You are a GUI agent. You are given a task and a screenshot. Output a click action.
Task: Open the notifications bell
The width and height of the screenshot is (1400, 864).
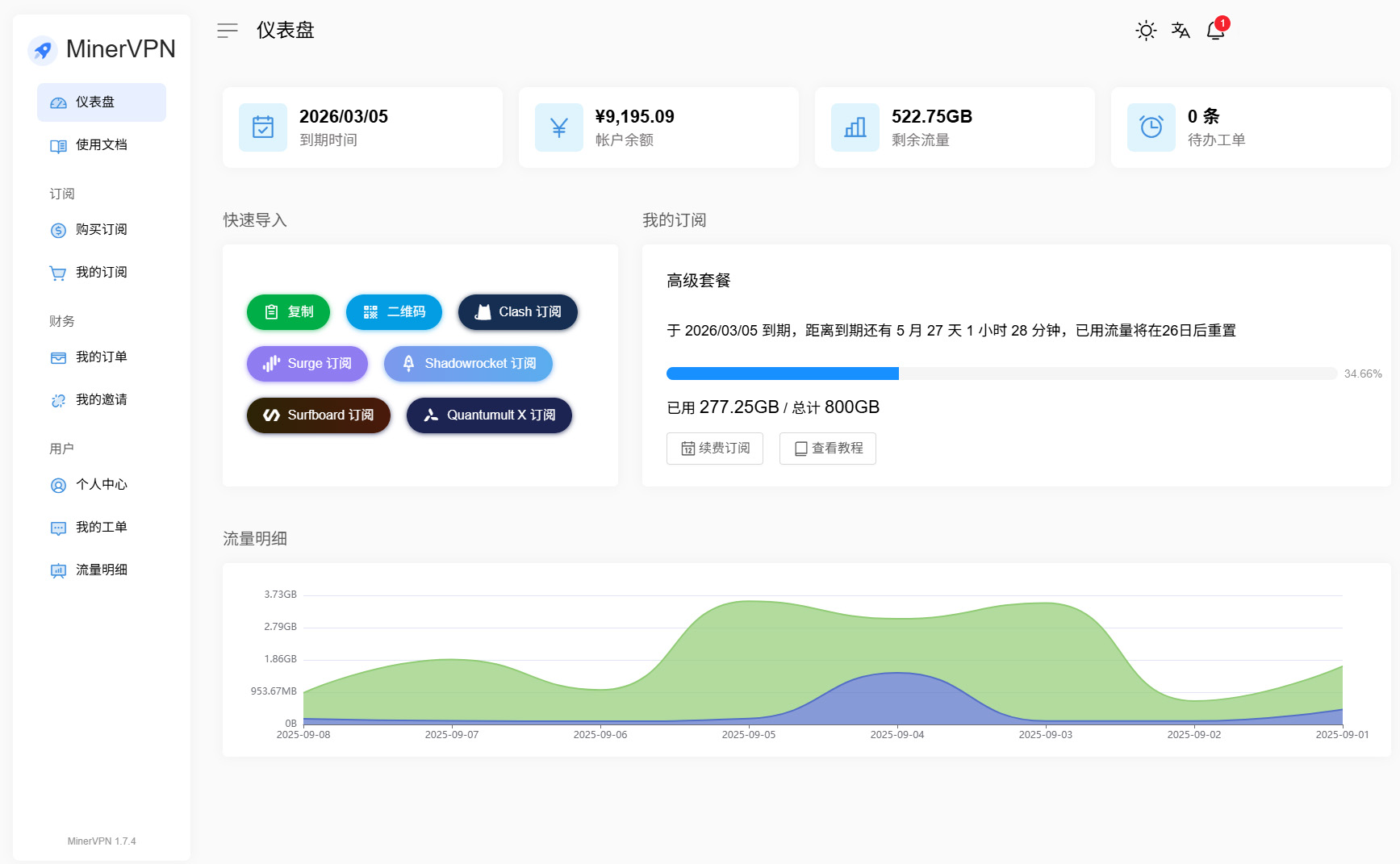tap(1215, 31)
